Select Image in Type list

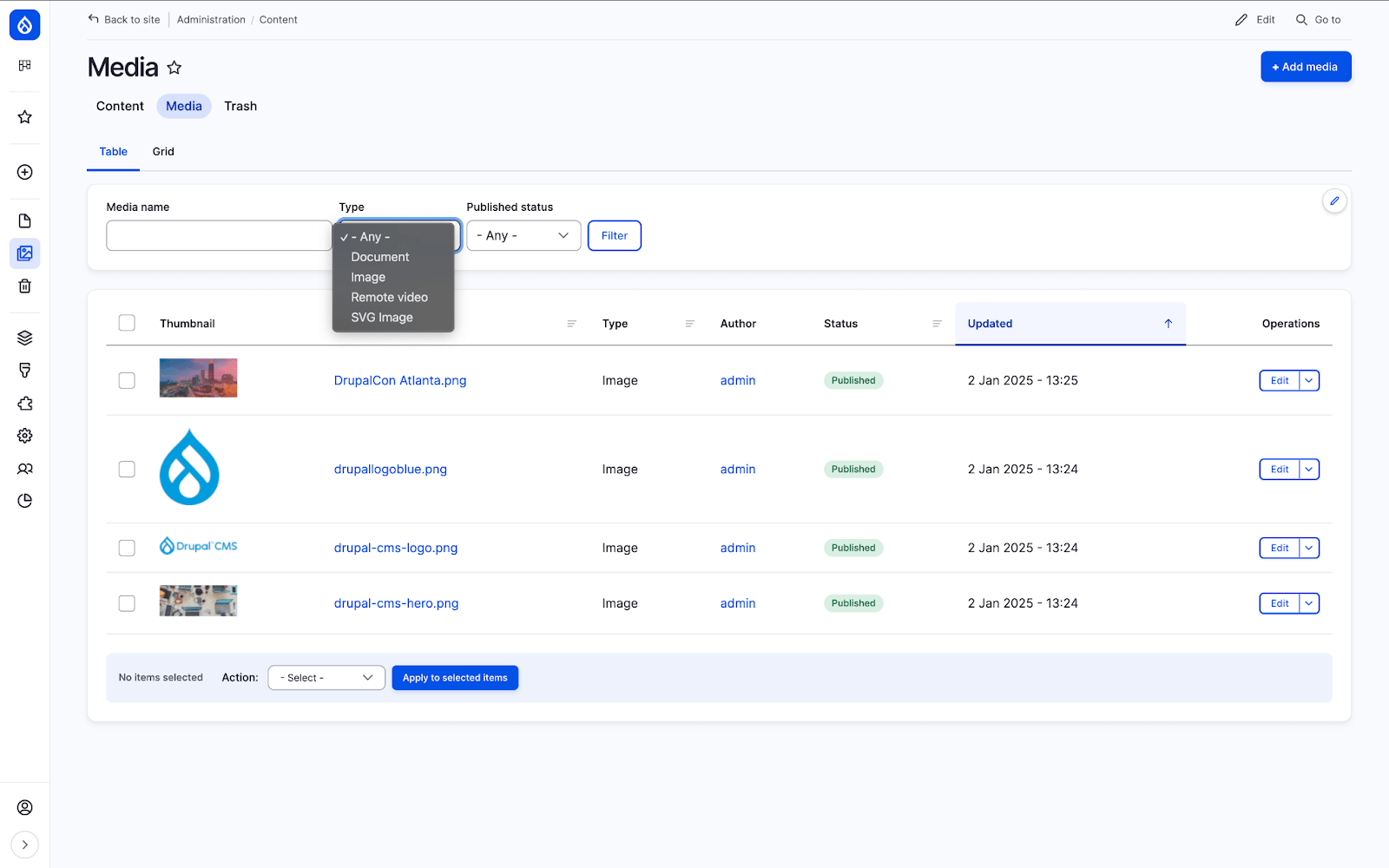point(393,277)
